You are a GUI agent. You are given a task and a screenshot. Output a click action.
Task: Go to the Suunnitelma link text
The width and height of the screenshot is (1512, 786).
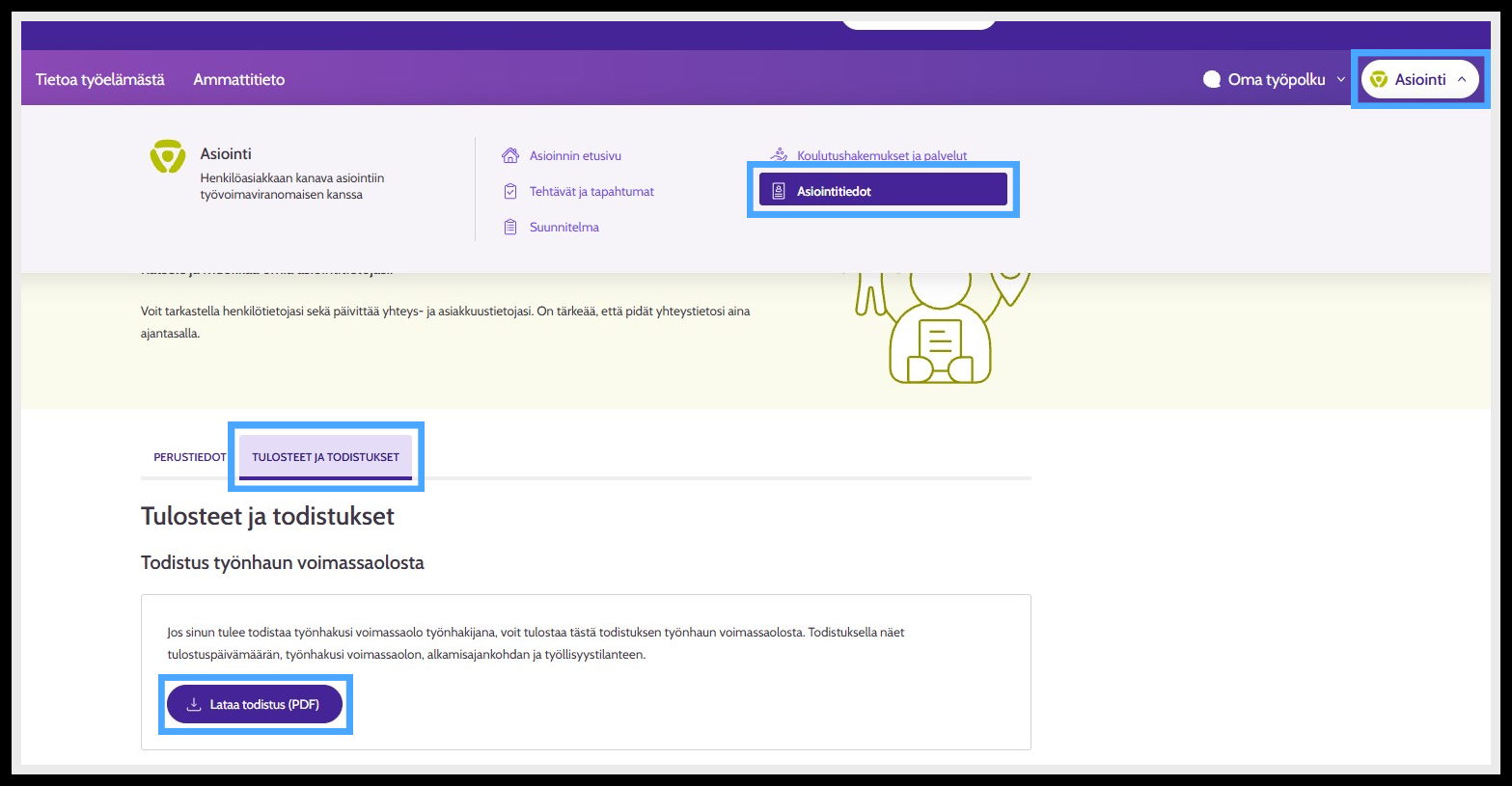coord(564,227)
